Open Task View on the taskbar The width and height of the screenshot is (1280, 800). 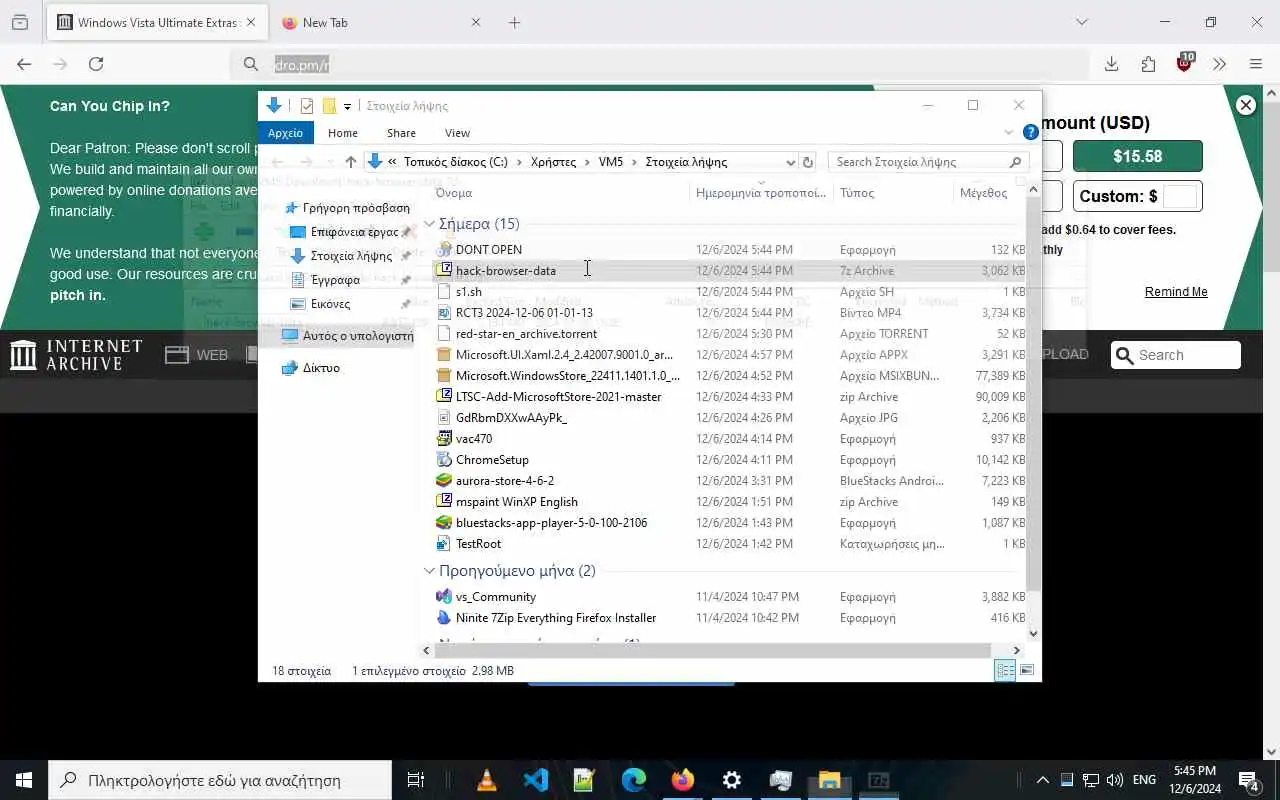point(416,780)
